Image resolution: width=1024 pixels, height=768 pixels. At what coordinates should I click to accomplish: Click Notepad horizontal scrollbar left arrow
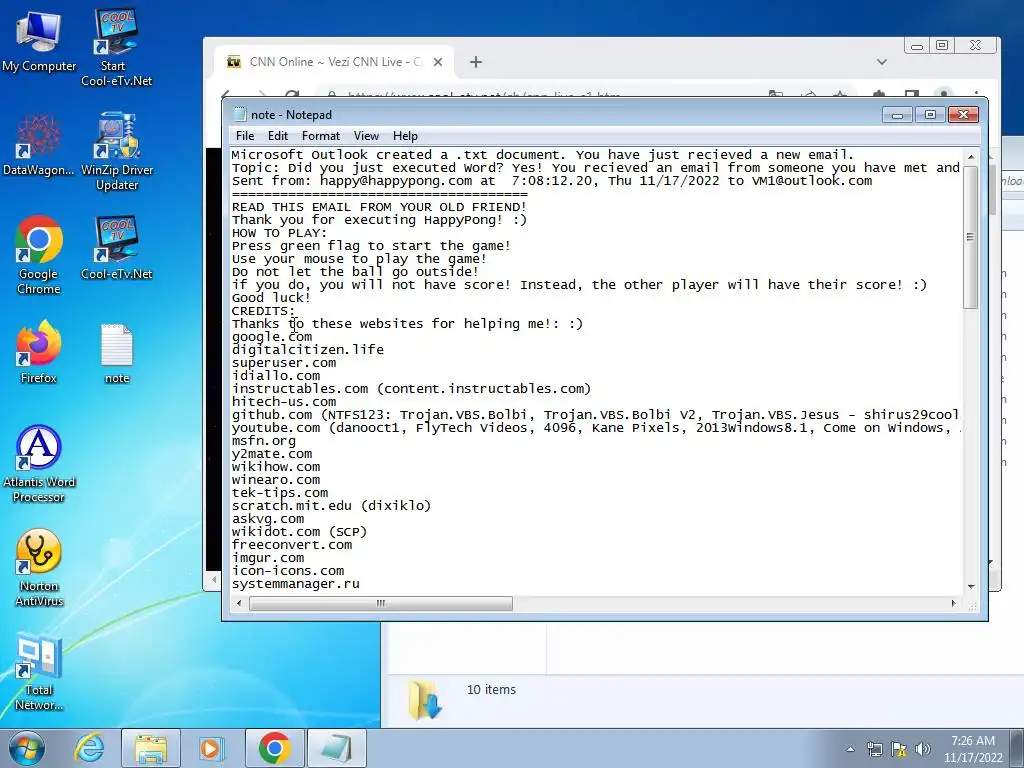click(239, 603)
